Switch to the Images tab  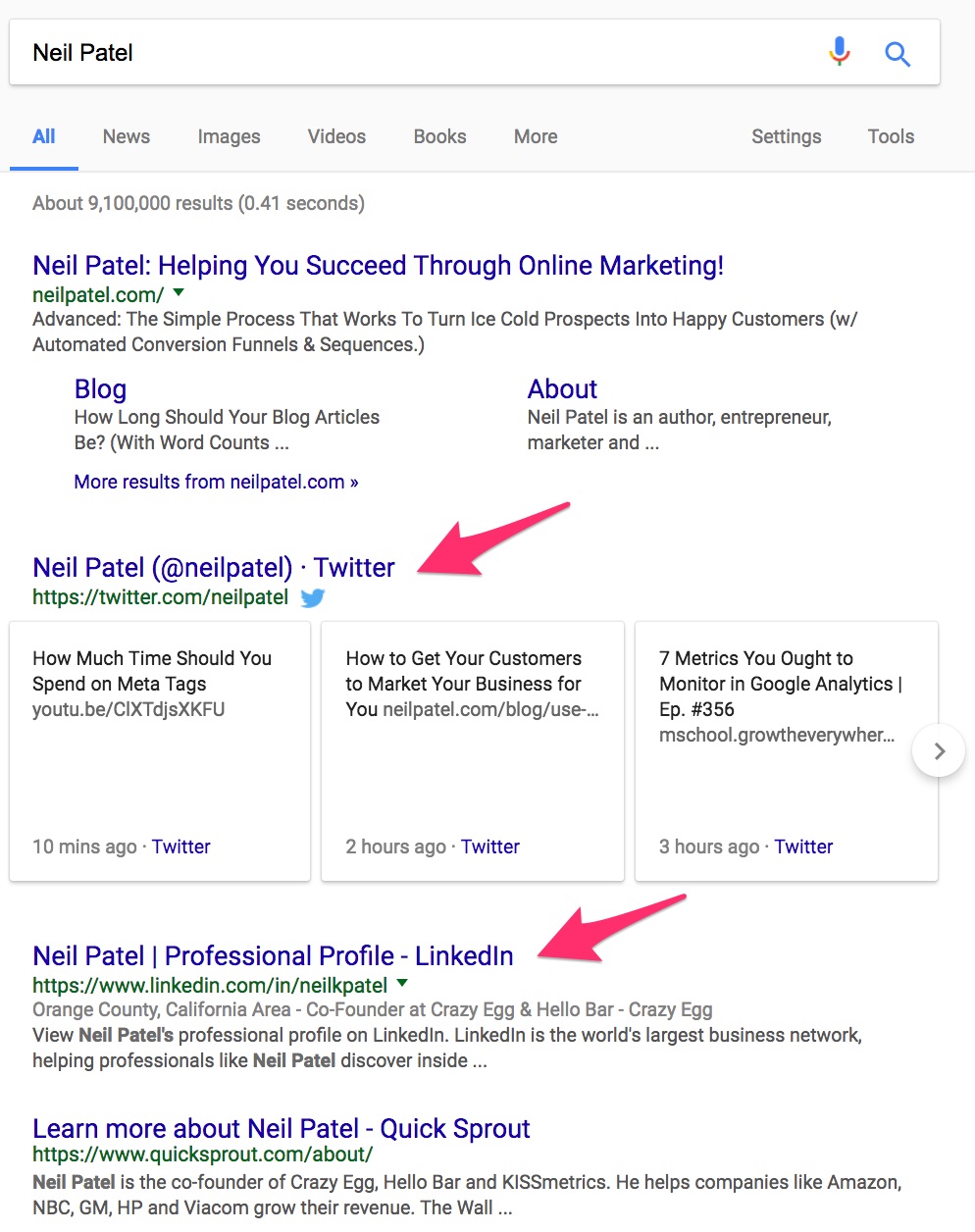(229, 136)
